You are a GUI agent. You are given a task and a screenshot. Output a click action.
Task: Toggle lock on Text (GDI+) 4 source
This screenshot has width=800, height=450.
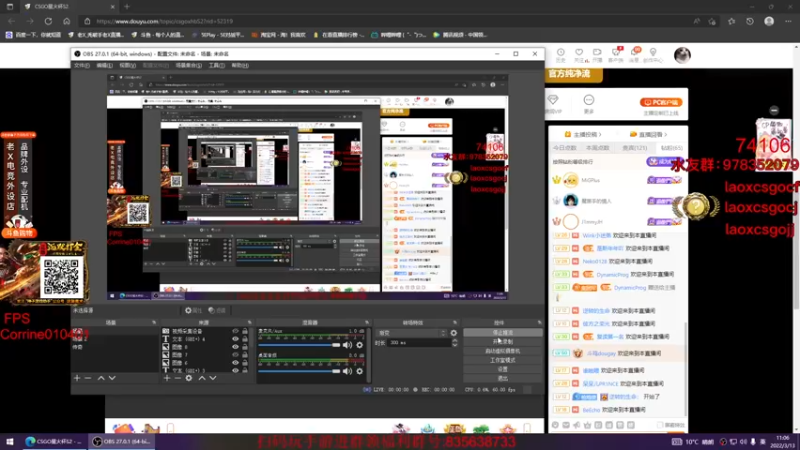(x=245, y=339)
